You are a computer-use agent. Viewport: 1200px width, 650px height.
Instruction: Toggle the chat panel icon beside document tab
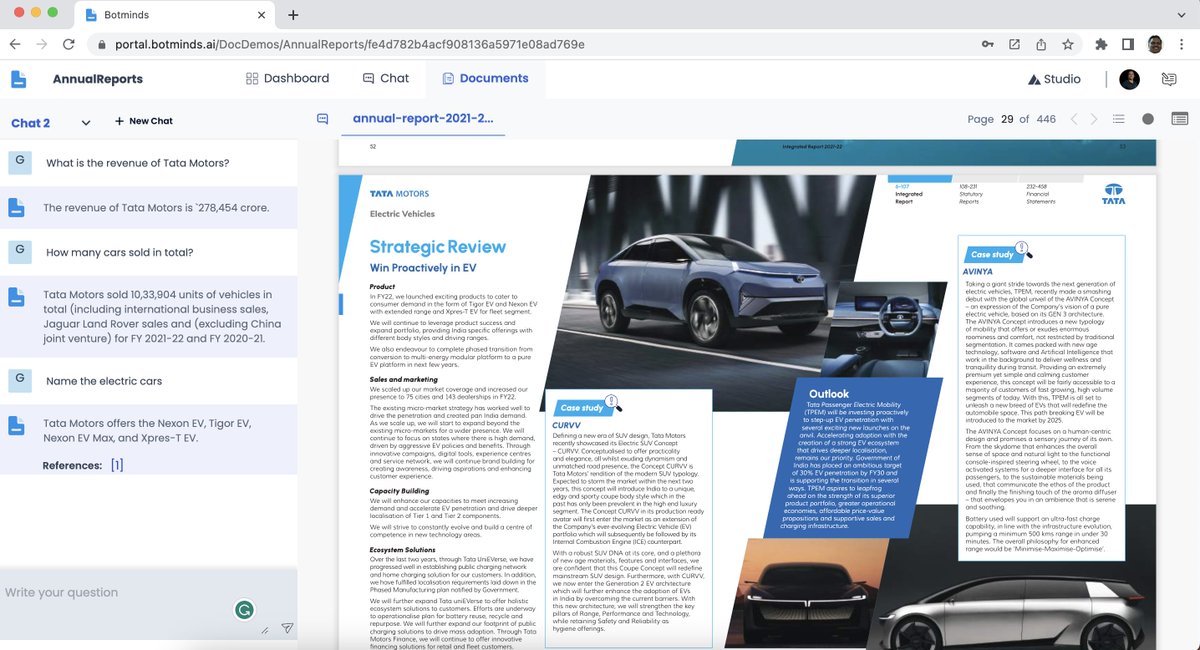pos(322,118)
